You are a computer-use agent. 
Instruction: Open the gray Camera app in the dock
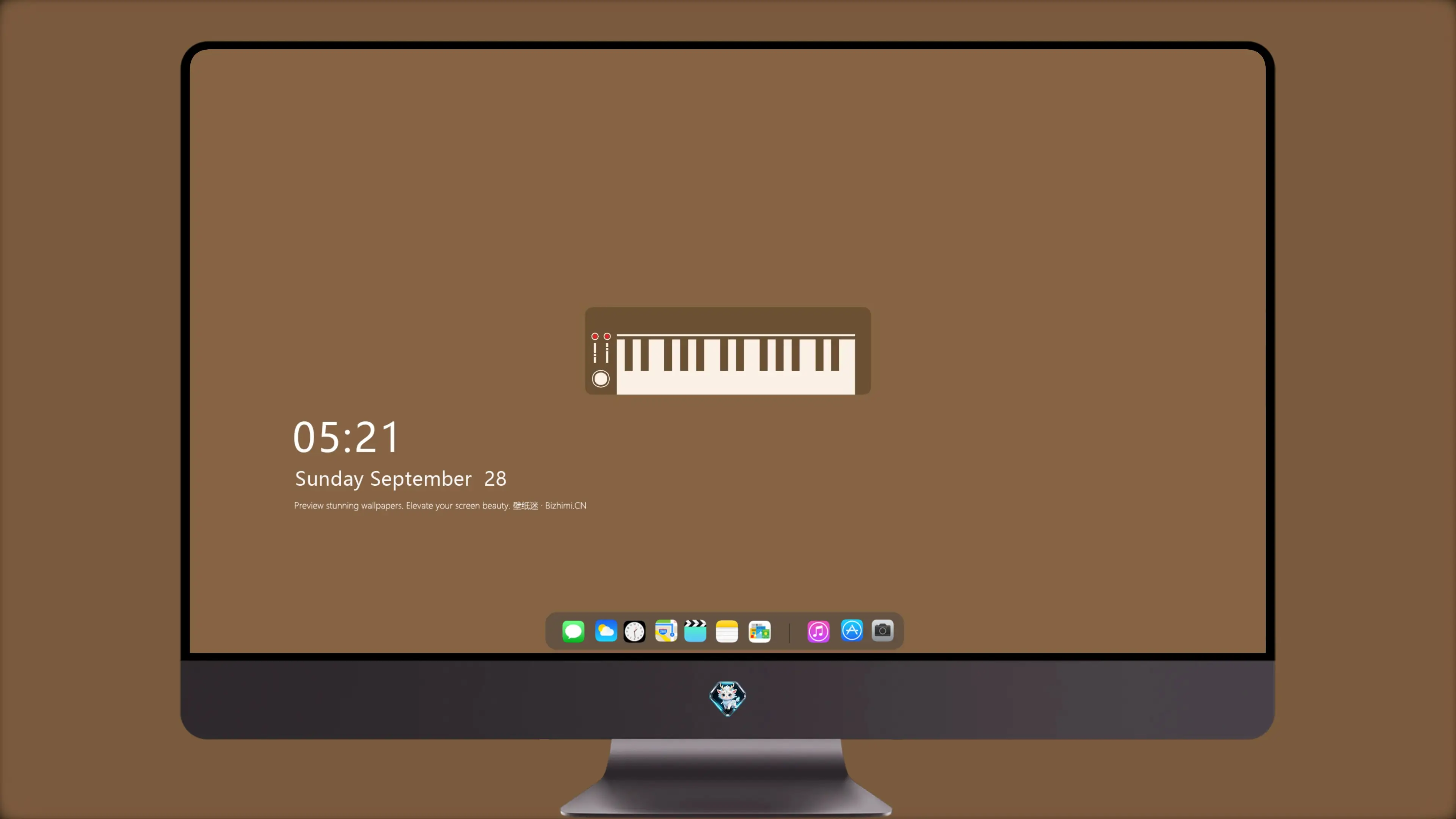pyautogui.click(x=882, y=630)
